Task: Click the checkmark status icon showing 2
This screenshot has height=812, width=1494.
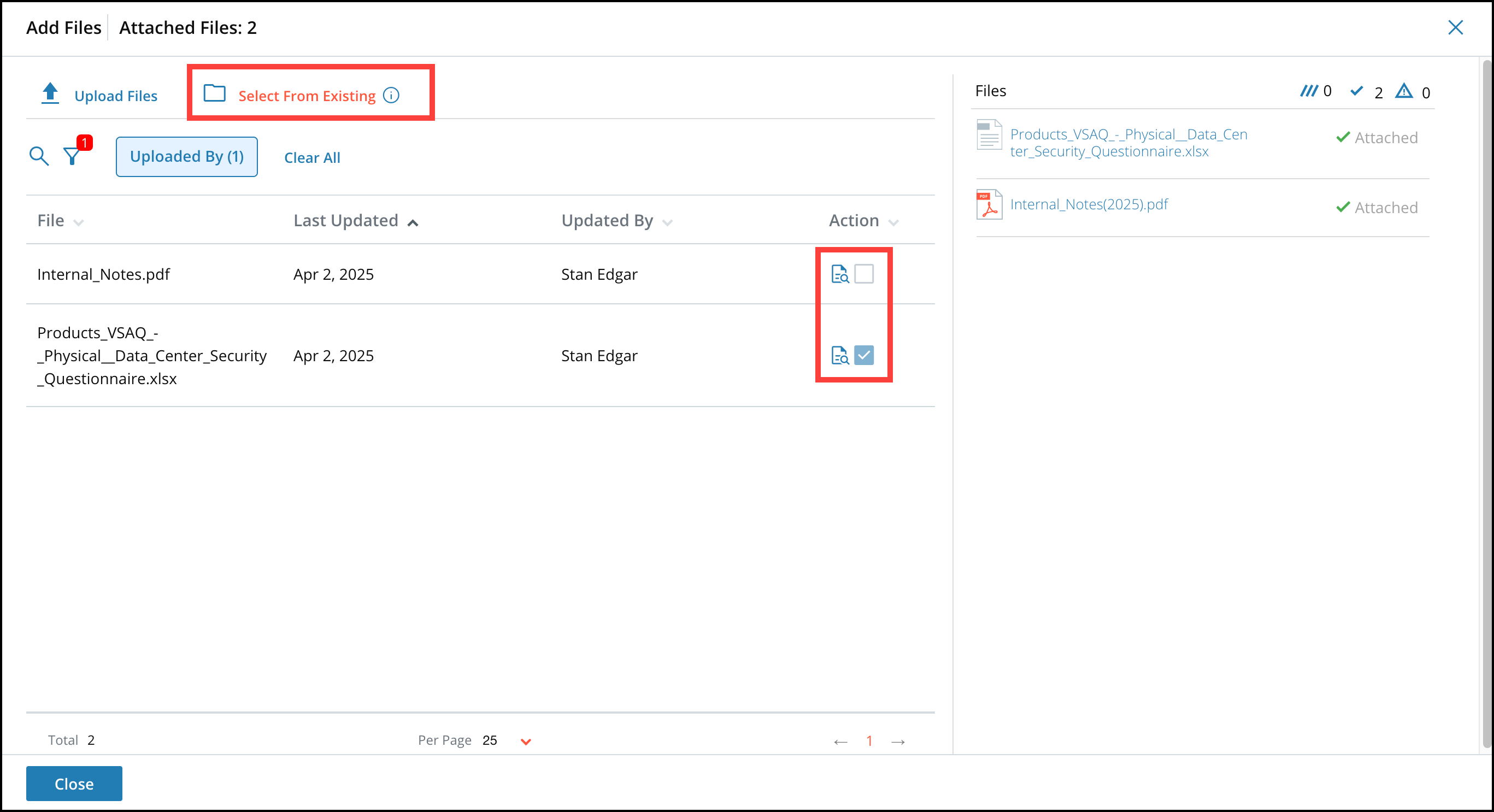Action: click(1357, 91)
